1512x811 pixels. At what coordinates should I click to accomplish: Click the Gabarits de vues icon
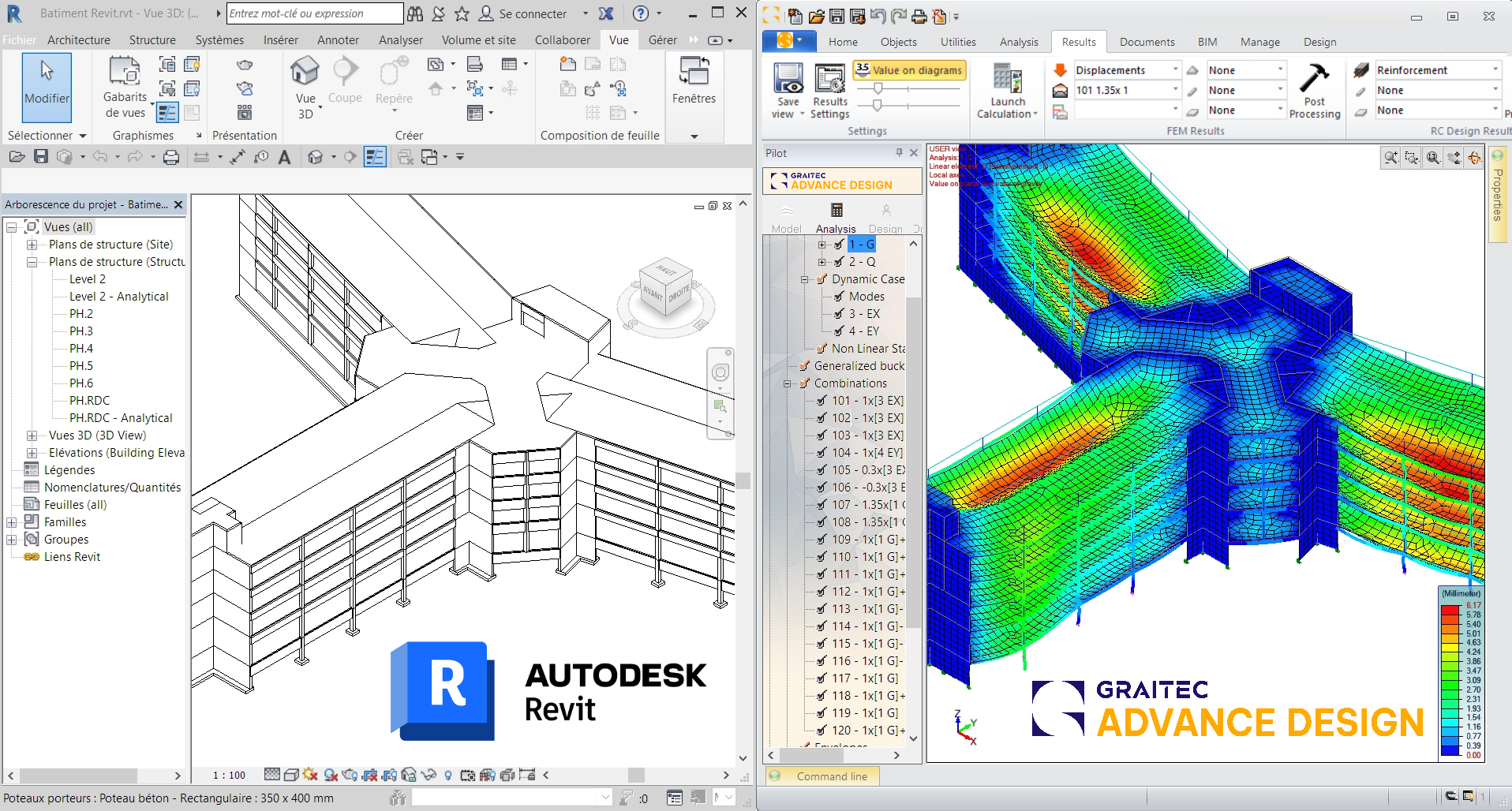(125, 87)
